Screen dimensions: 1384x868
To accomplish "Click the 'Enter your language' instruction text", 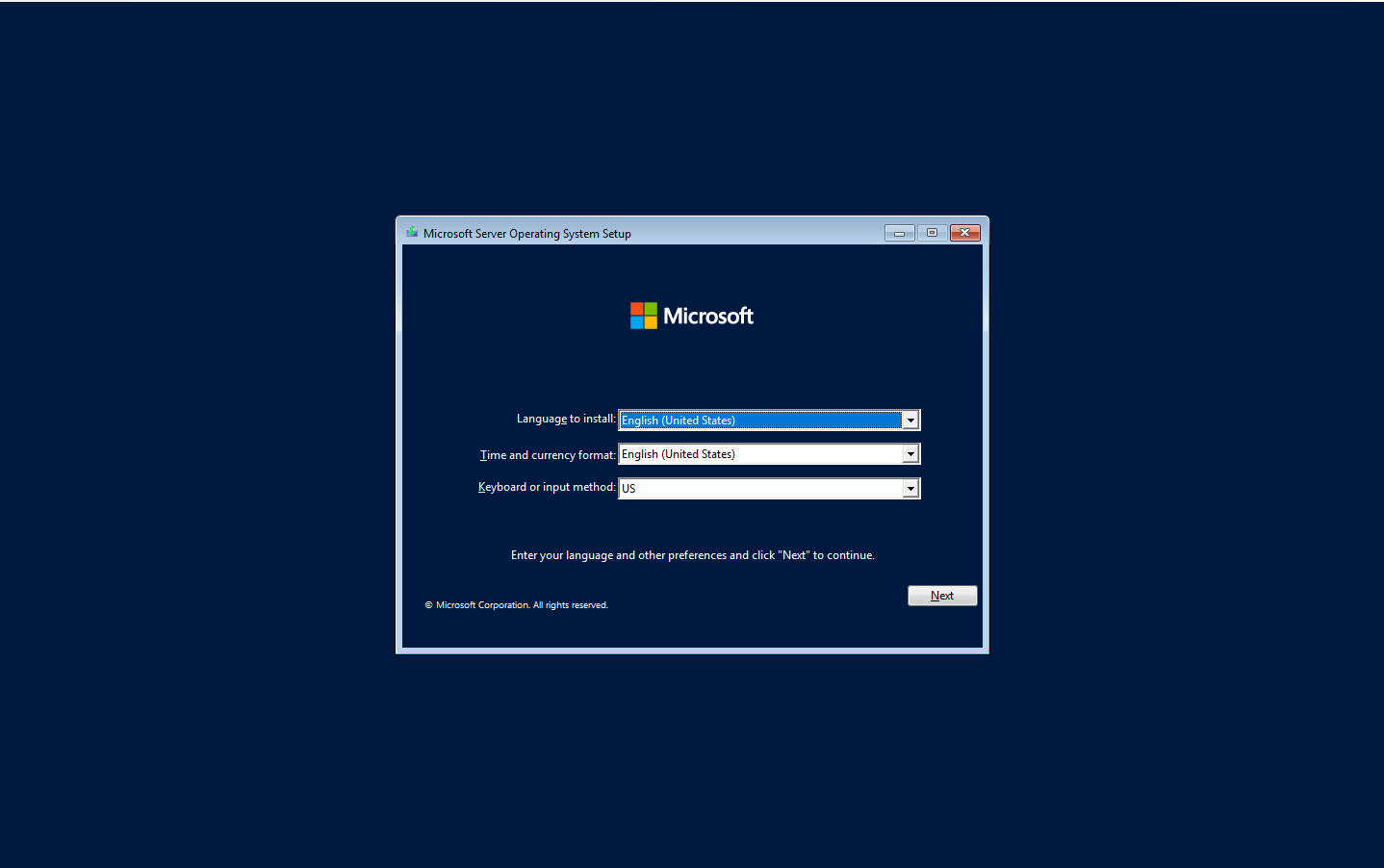I will click(x=692, y=555).
